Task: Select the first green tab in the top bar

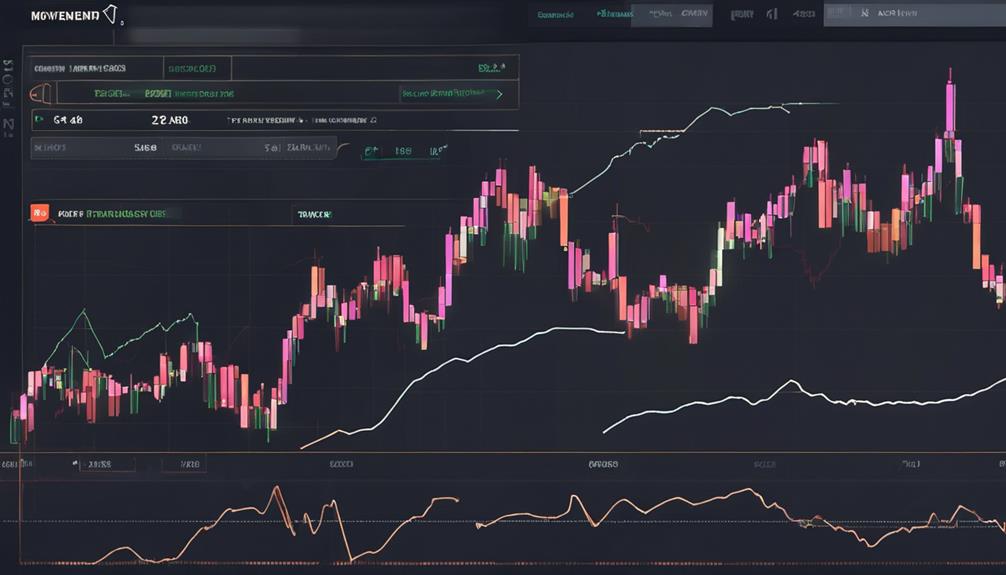Action: (x=555, y=13)
